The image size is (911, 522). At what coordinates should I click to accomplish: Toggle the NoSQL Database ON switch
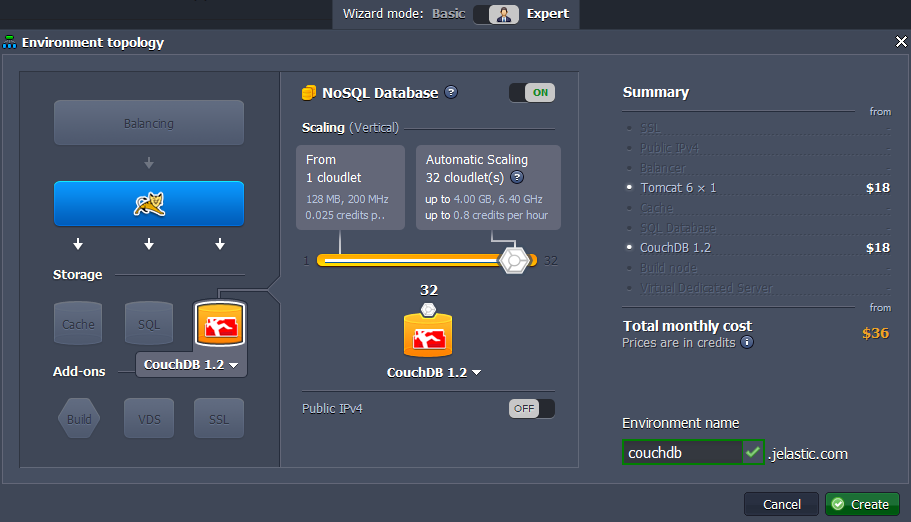tap(532, 92)
